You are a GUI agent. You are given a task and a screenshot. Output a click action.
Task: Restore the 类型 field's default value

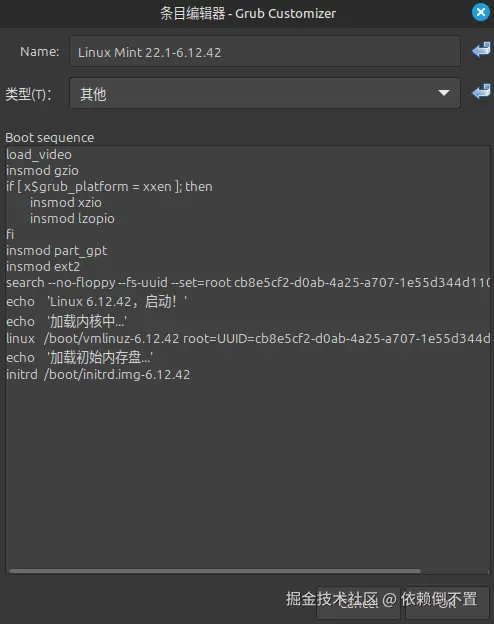point(481,92)
